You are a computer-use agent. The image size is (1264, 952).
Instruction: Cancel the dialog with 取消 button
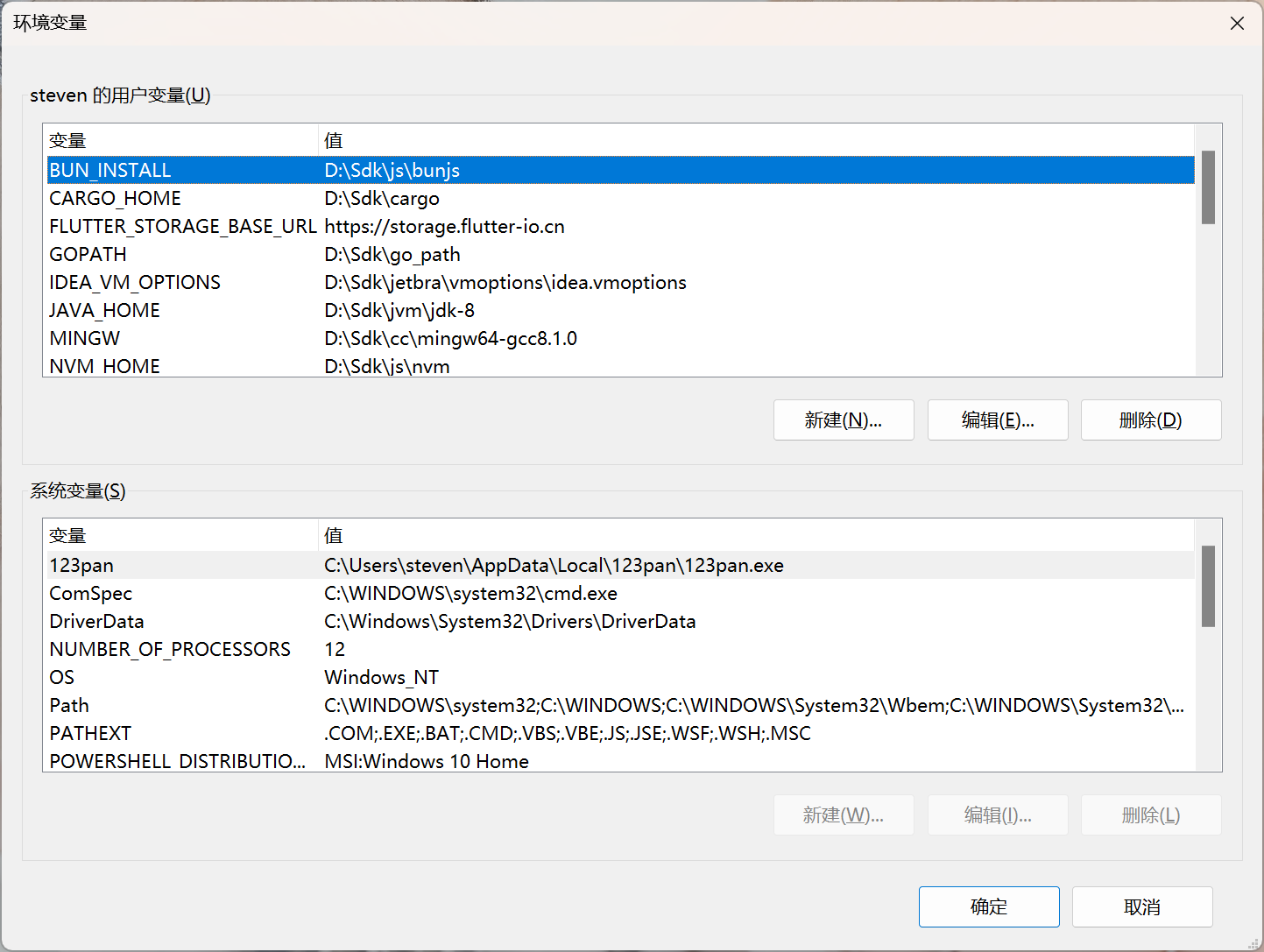tap(1141, 906)
